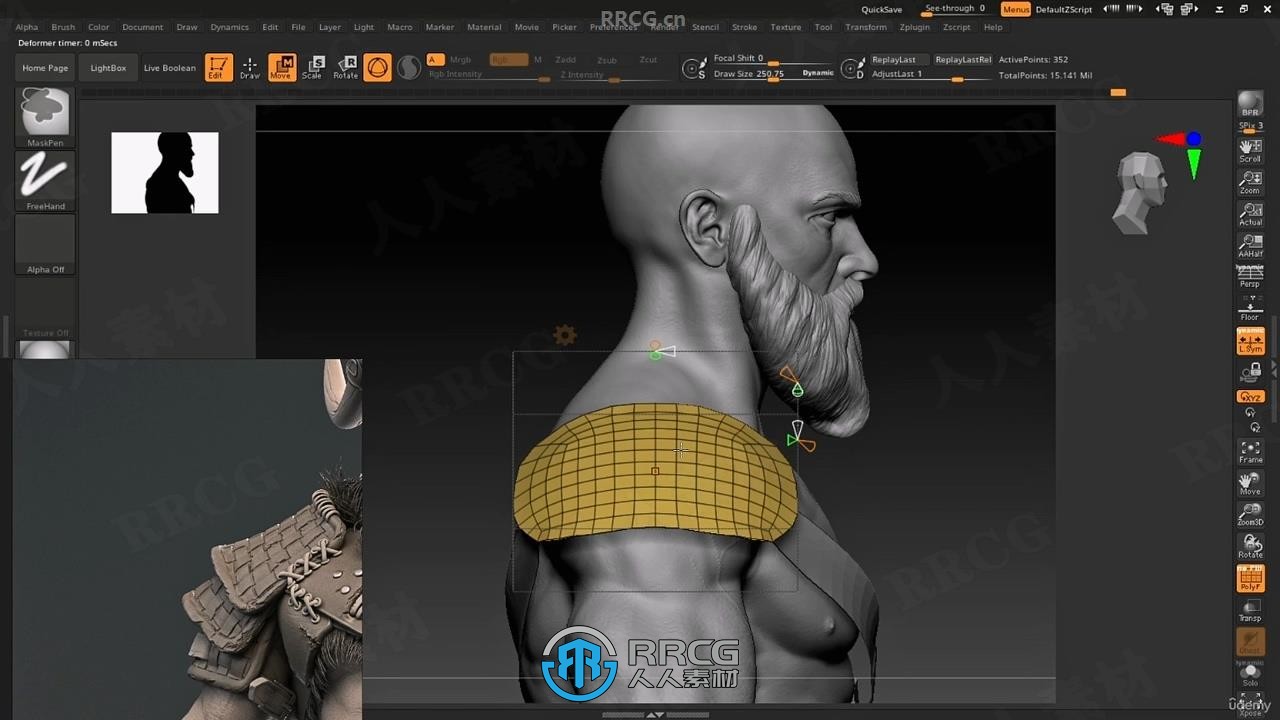The width and height of the screenshot is (1280, 720).
Task: Click the Scroll canvas icon
Action: (1250, 151)
